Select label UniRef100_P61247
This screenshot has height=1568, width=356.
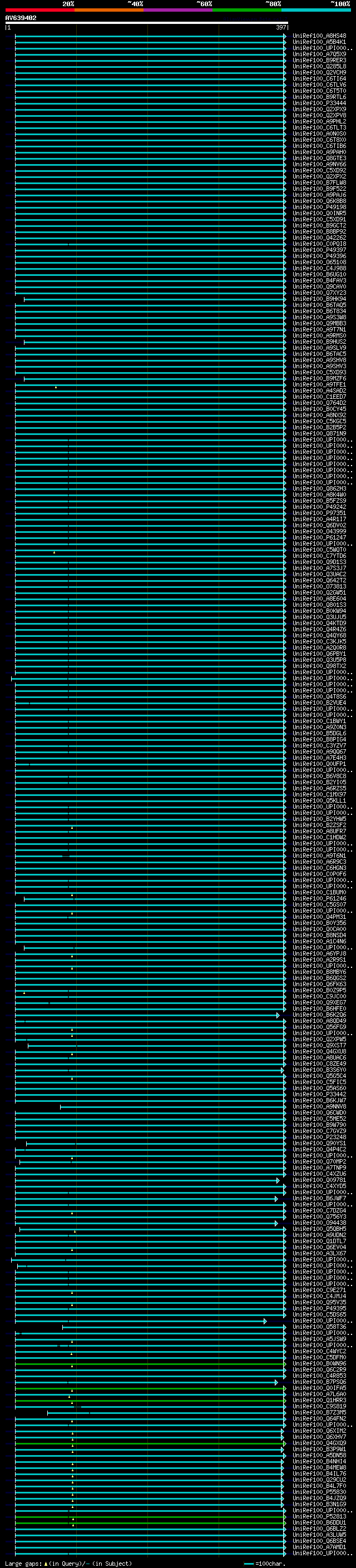pyautogui.click(x=319, y=537)
